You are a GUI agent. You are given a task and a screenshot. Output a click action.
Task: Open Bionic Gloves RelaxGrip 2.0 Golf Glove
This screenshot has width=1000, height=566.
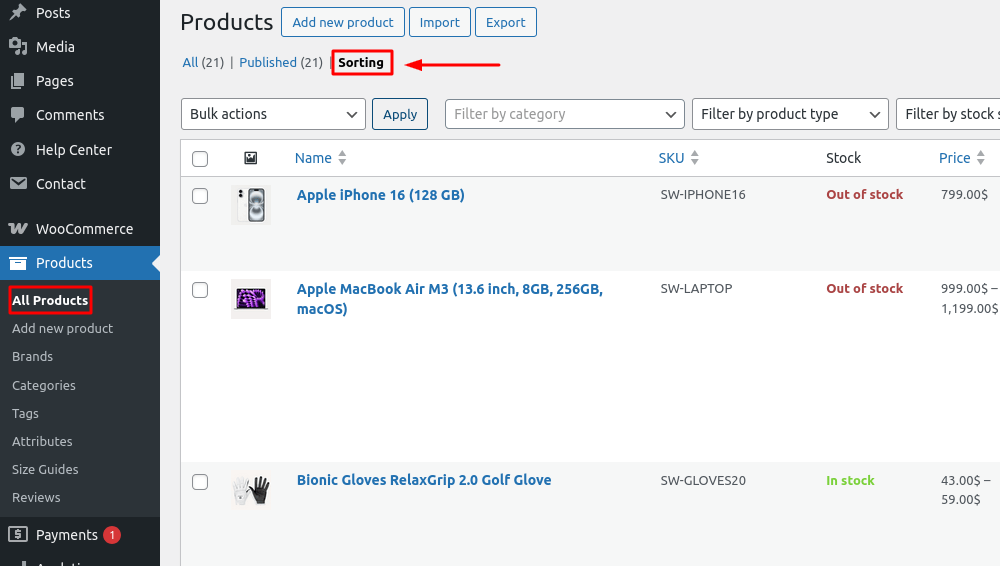tap(424, 480)
